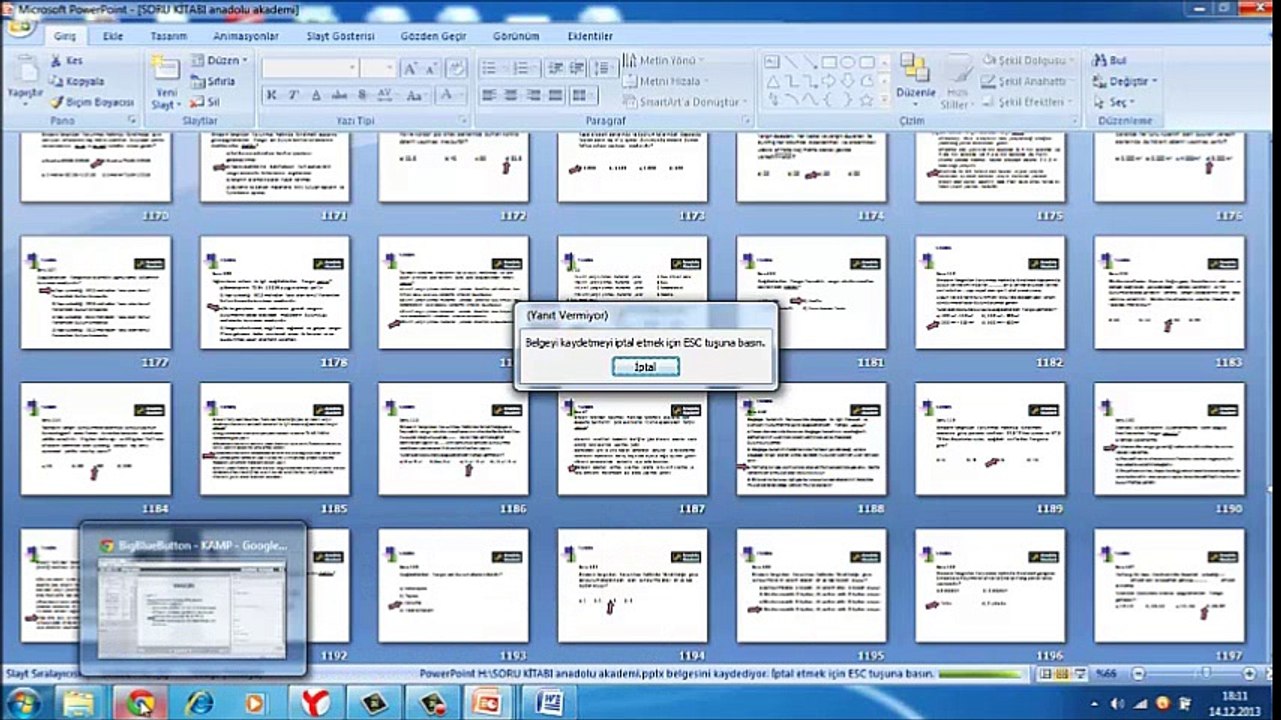This screenshot has height=720, width=1281.
Task: Open the Düzenle arrange menu
Action: pyautogui.click(x=915, y=80)
